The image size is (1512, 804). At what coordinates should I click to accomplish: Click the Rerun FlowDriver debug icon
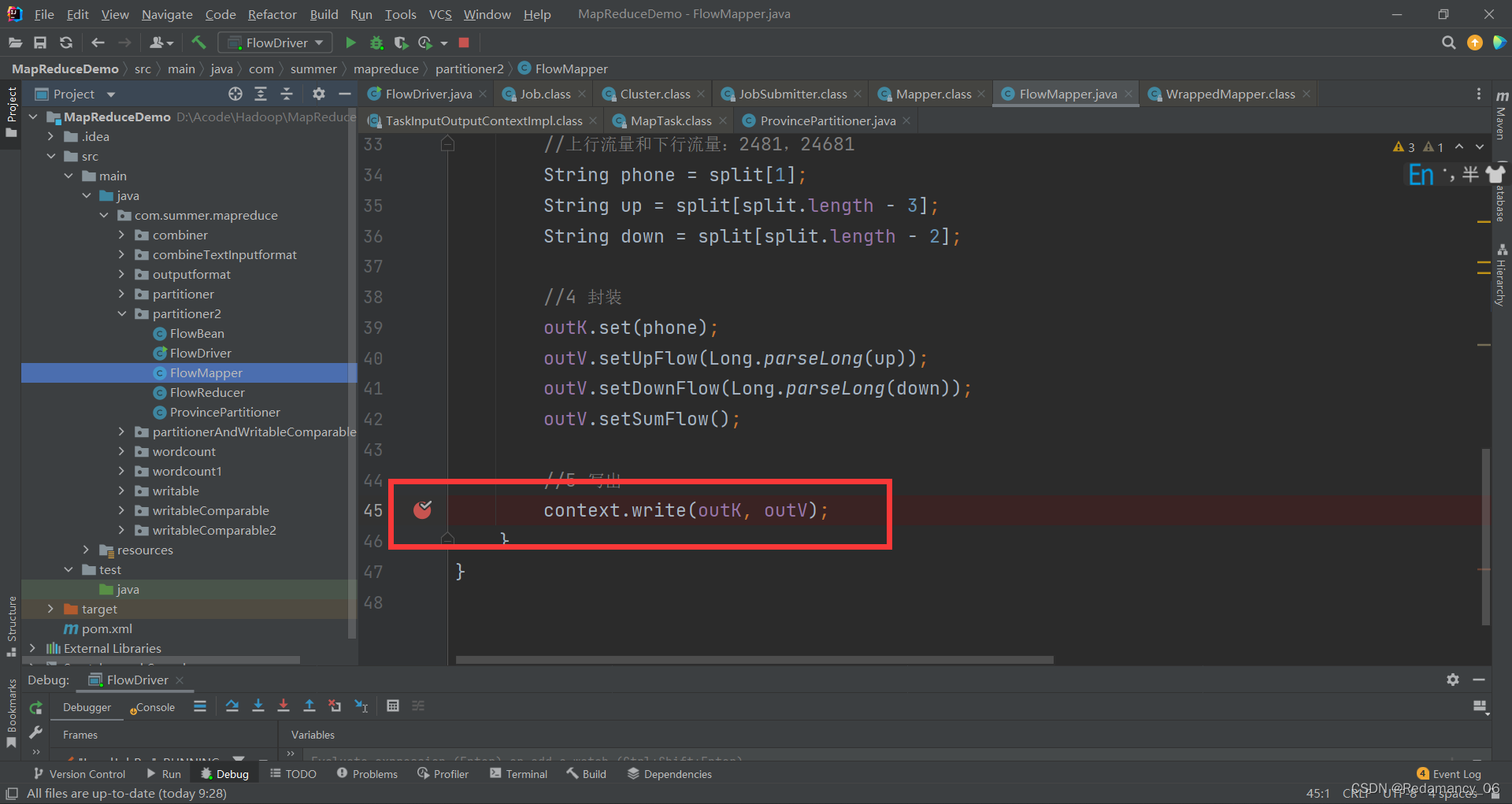click(x=35, y=708)
